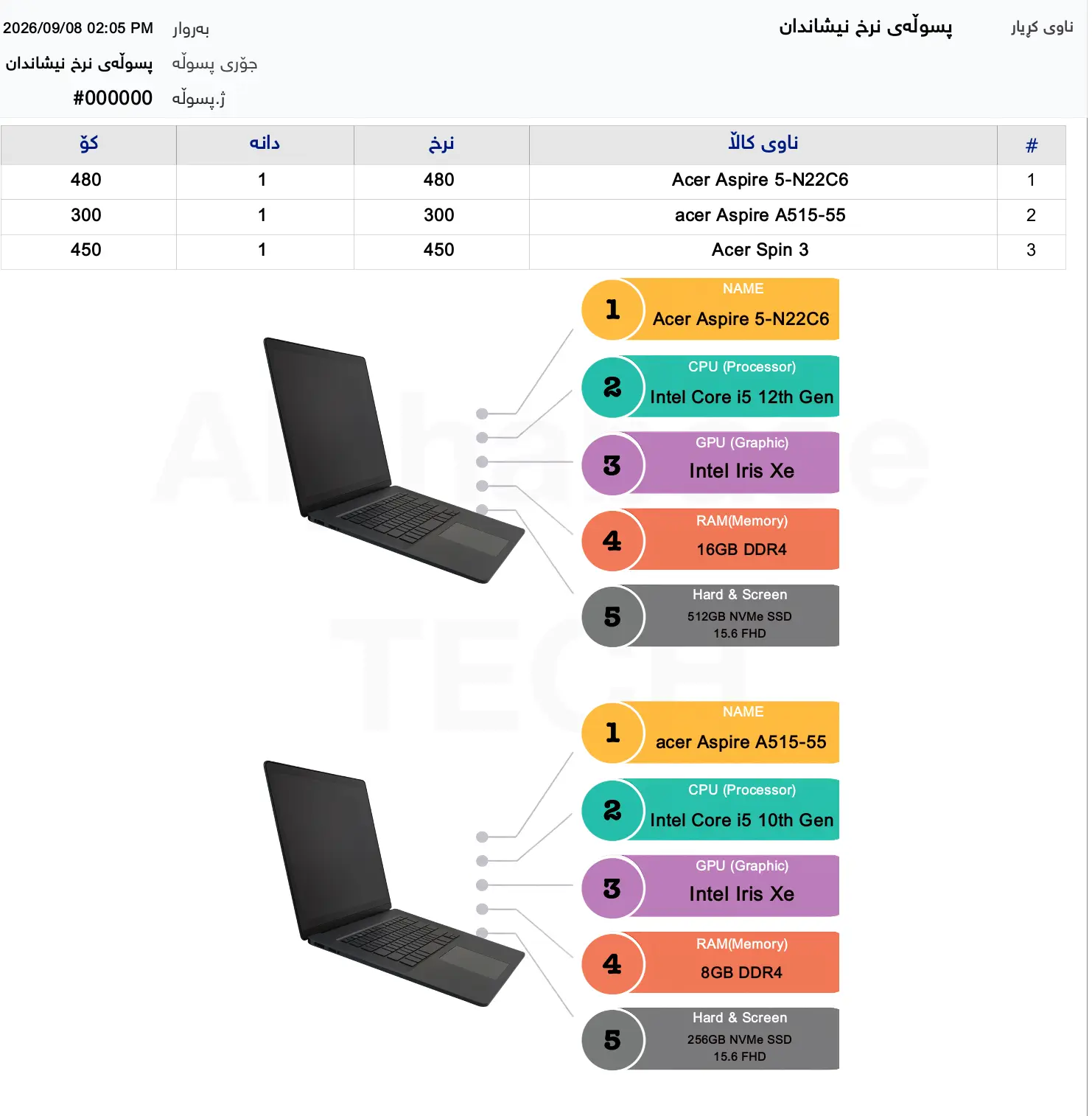Select number 3 badge on the 16GB laptop's Intel Iris Xe card
The height and width of the screenshot is (1116, 1092).
coord(612,465)
